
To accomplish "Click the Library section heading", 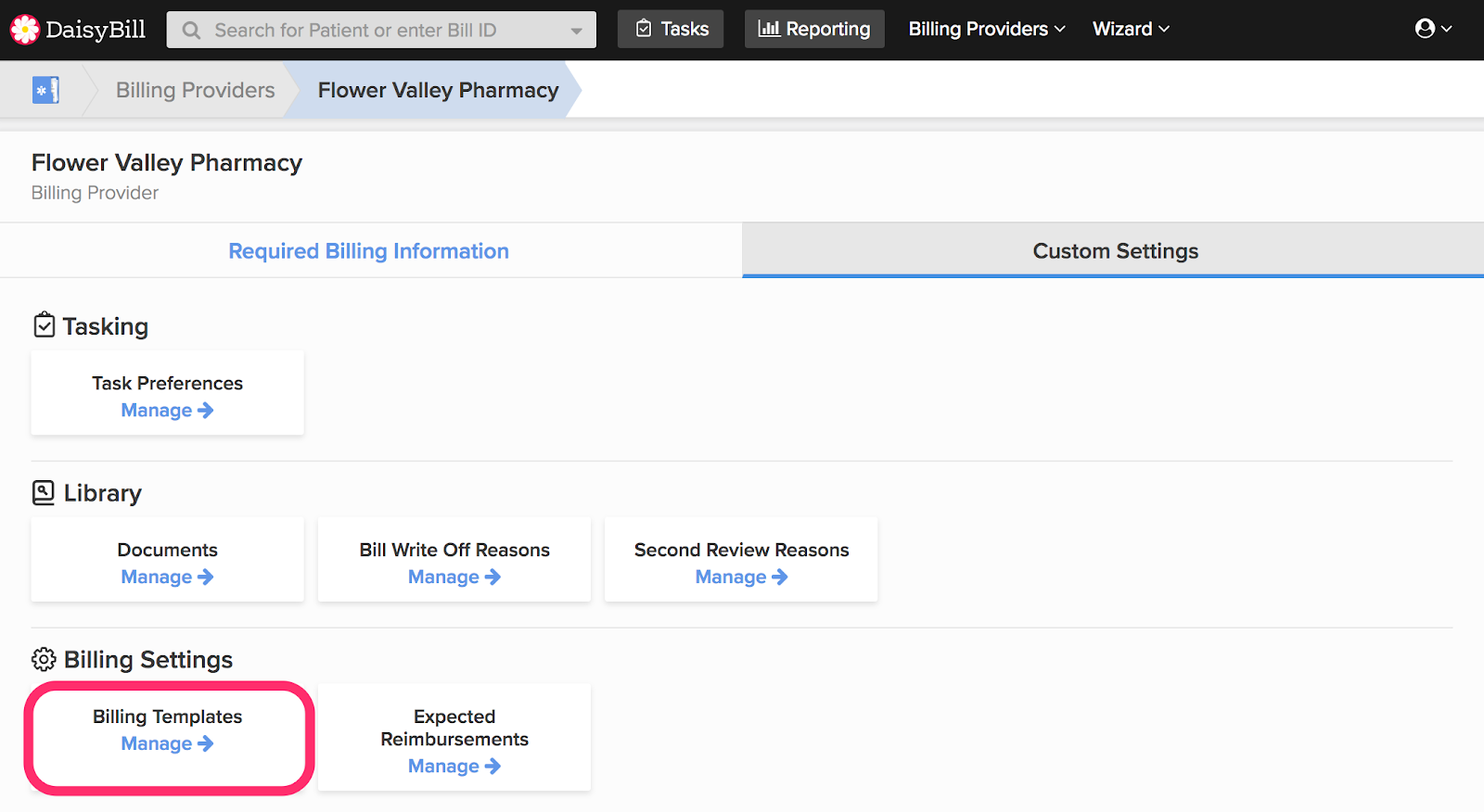I will point(103,493).
